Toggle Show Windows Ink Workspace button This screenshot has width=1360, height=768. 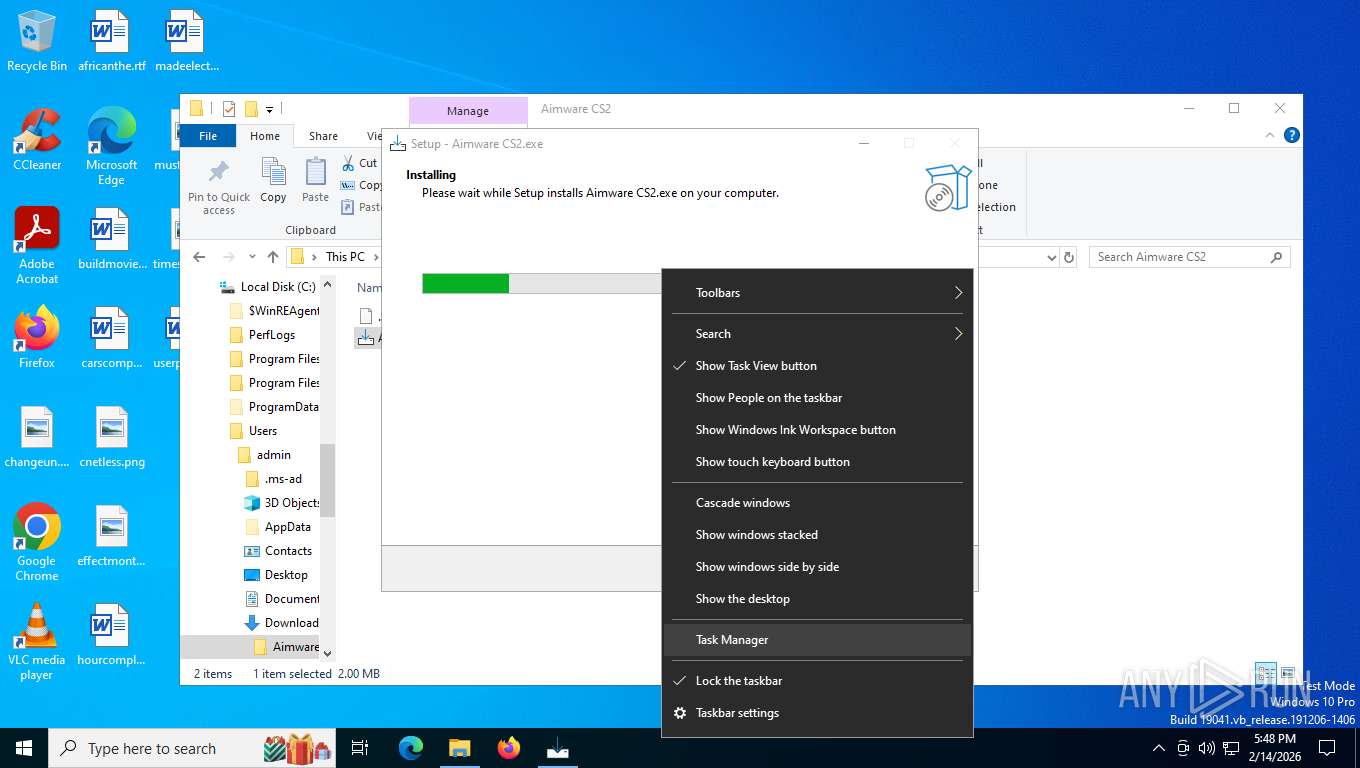[818, 430]
